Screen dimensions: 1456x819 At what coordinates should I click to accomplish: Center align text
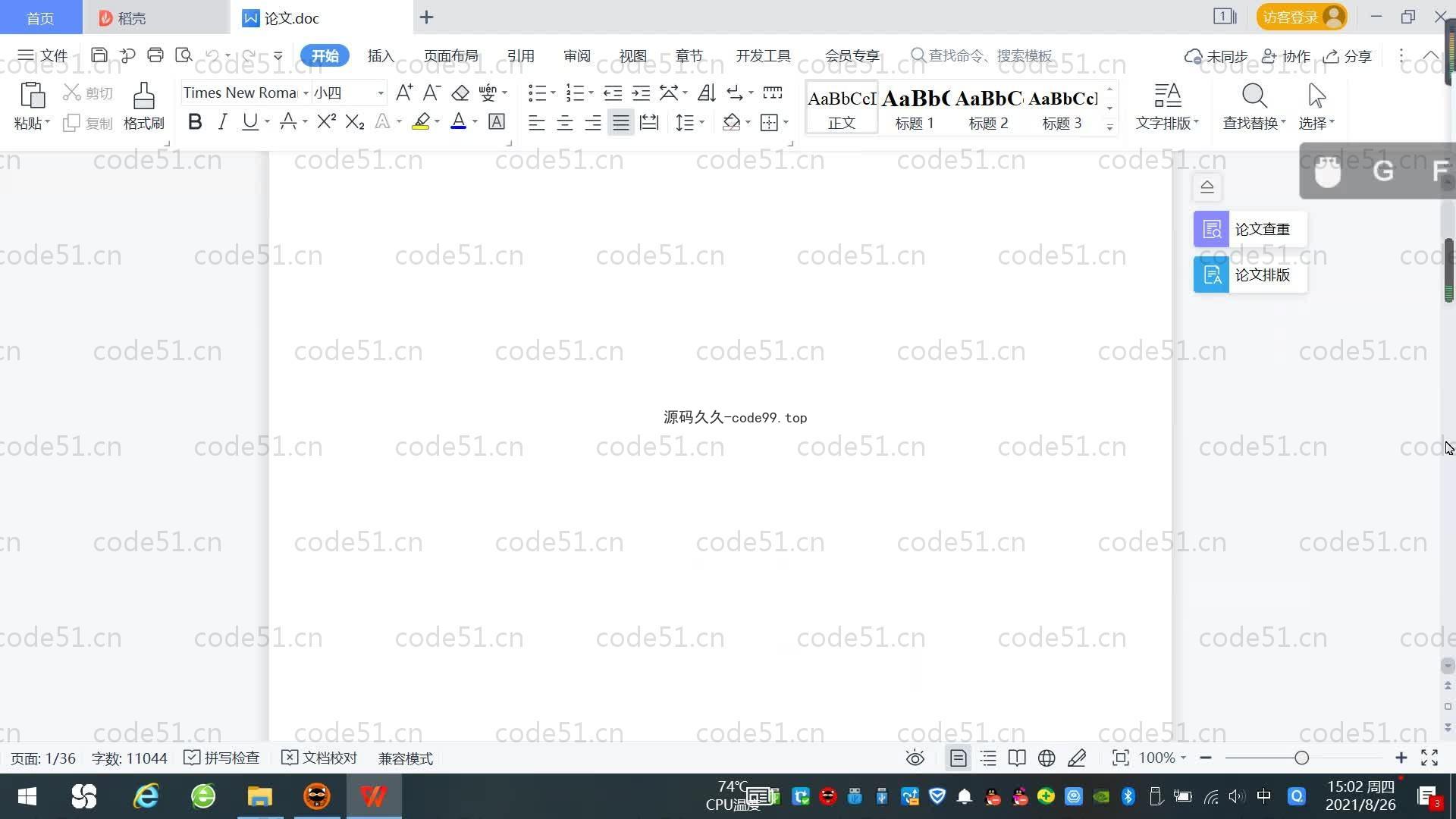(x=565, y=122)
